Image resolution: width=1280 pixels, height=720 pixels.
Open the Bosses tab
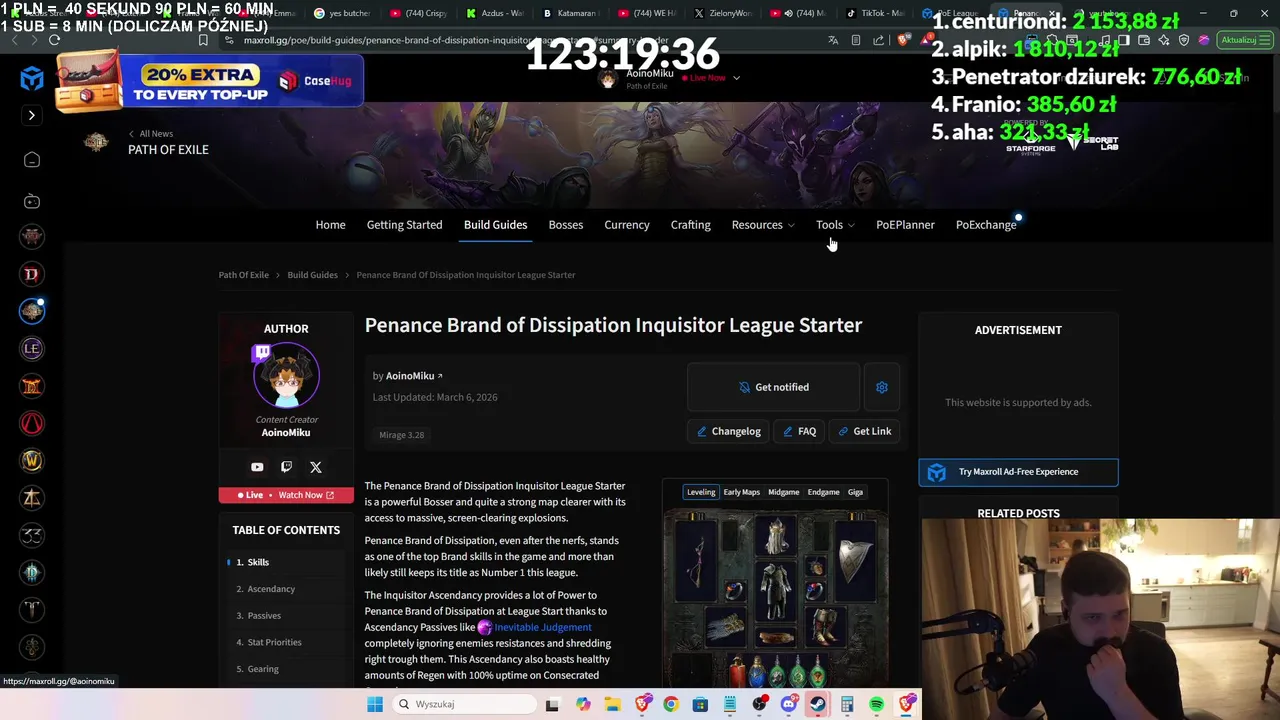[x=565, y=225]
